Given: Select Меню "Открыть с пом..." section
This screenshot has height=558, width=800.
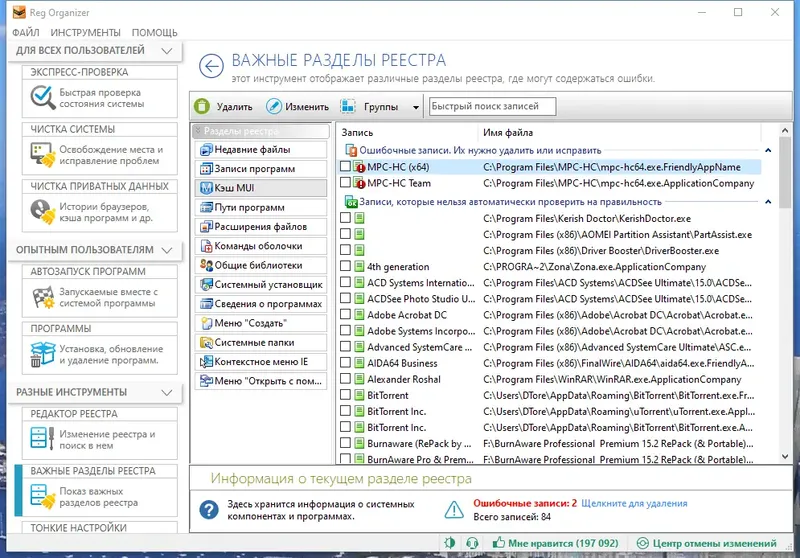Looking at the screenshot, I should pyautogui.click(x=261, y=381).
